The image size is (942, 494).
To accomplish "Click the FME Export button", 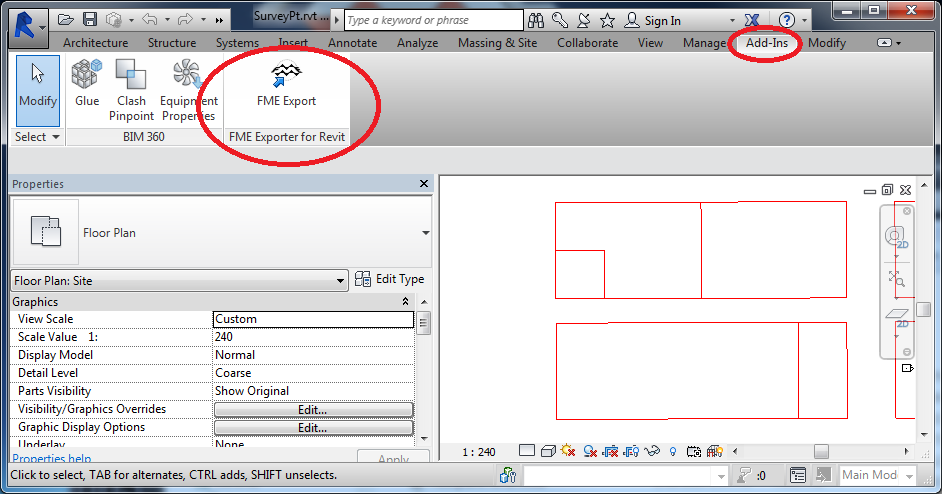I will coord(287,84).
